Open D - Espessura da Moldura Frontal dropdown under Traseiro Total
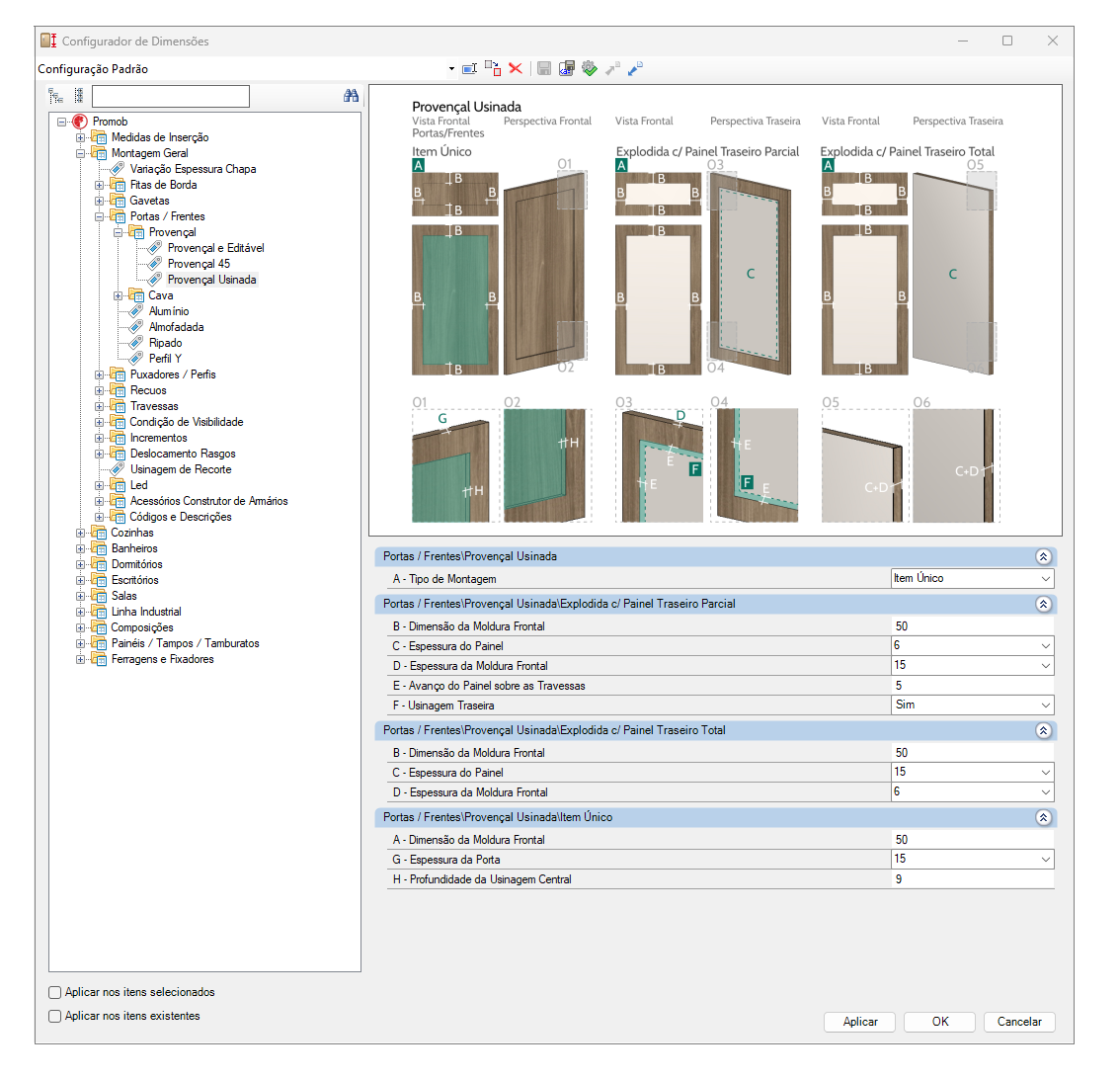The width and height of the screenshot is (1120, 1079). coord(1046,792)
